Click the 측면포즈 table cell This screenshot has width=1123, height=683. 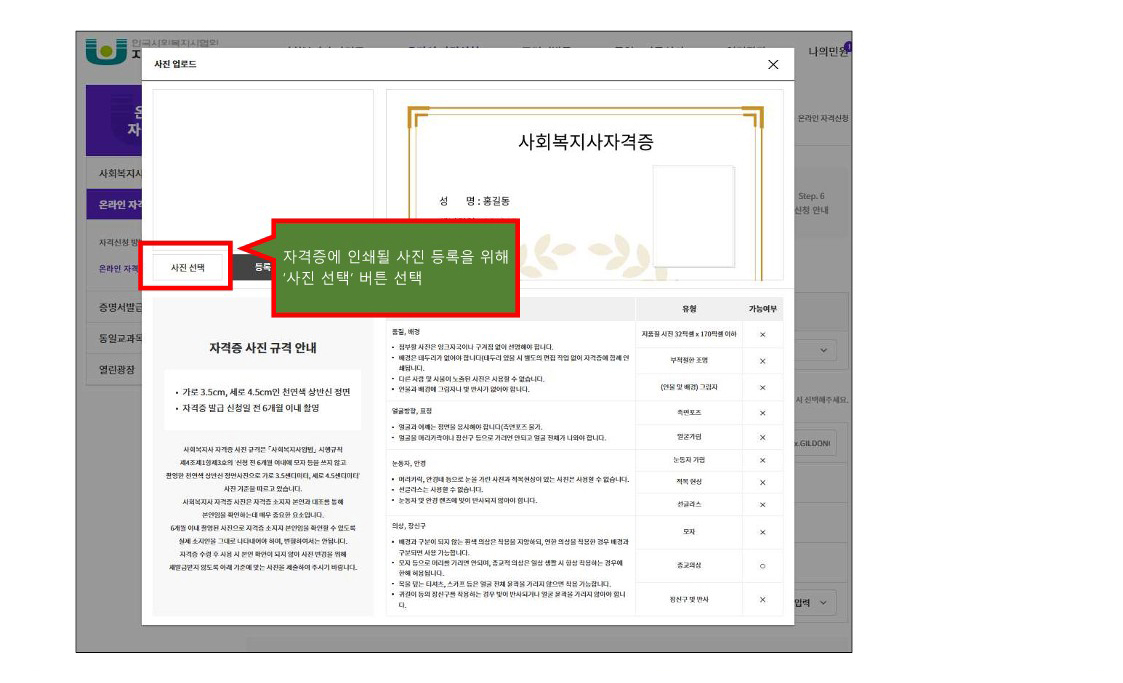[689, 413]
